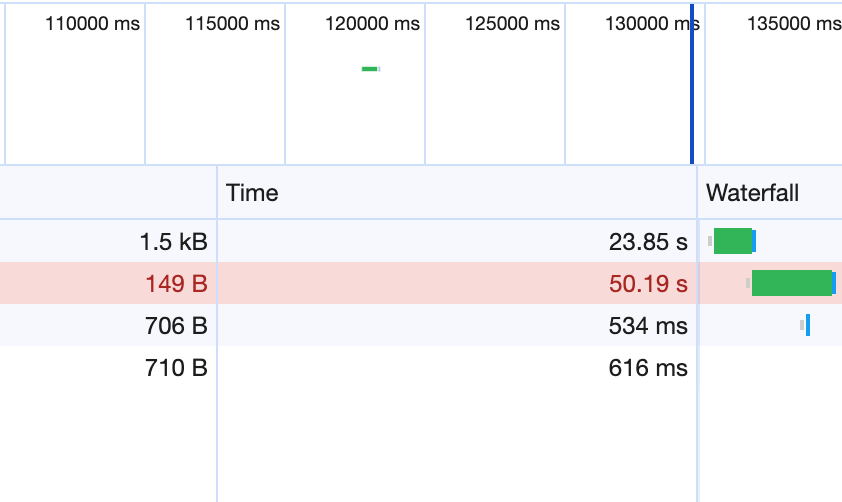Sort by the Waterfall column header
This screenshot has width=842, height=502.
(752, 193)
